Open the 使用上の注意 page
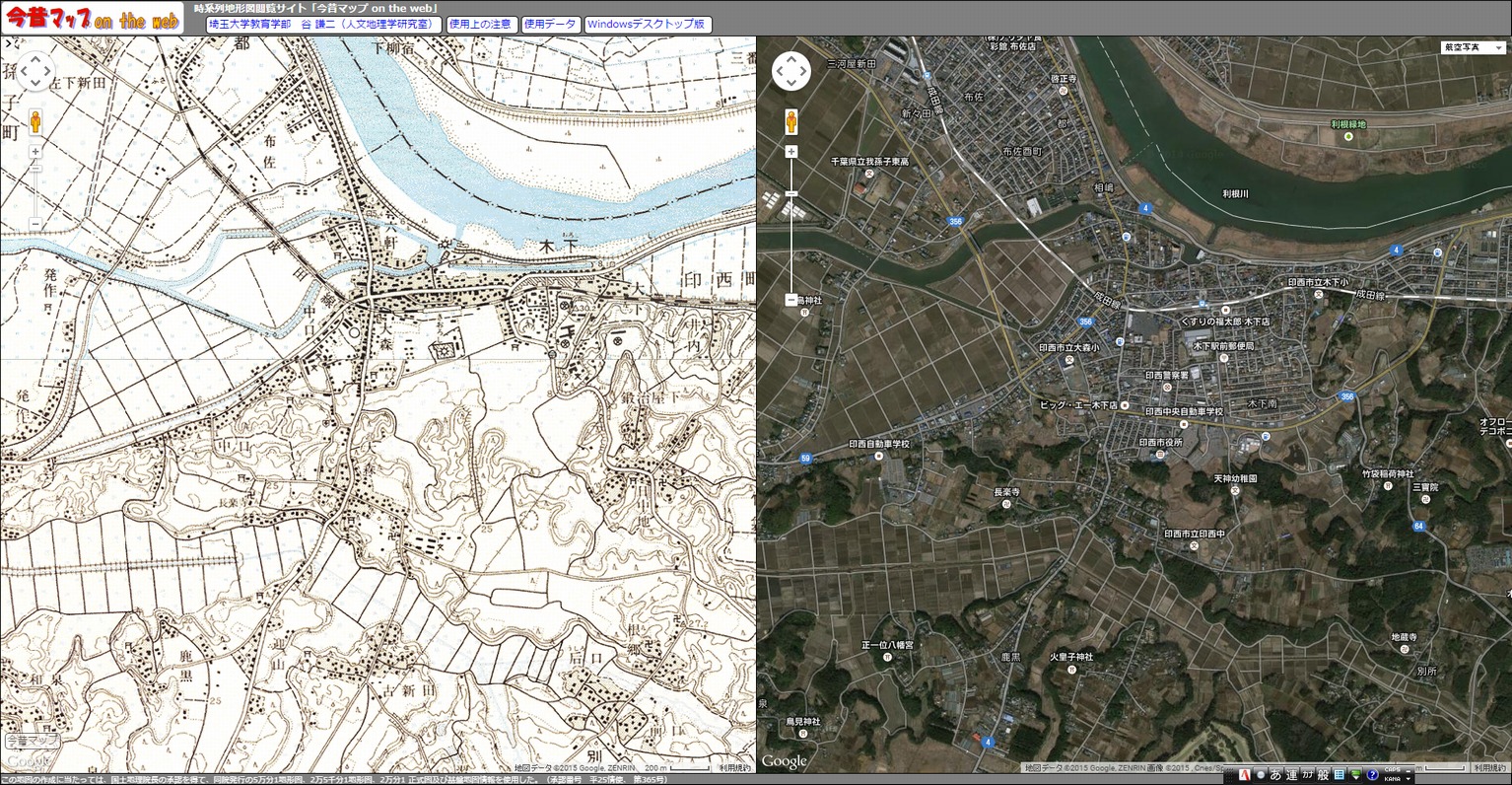This screenshot has height=785, width=1512. click(x=480, y=24)
